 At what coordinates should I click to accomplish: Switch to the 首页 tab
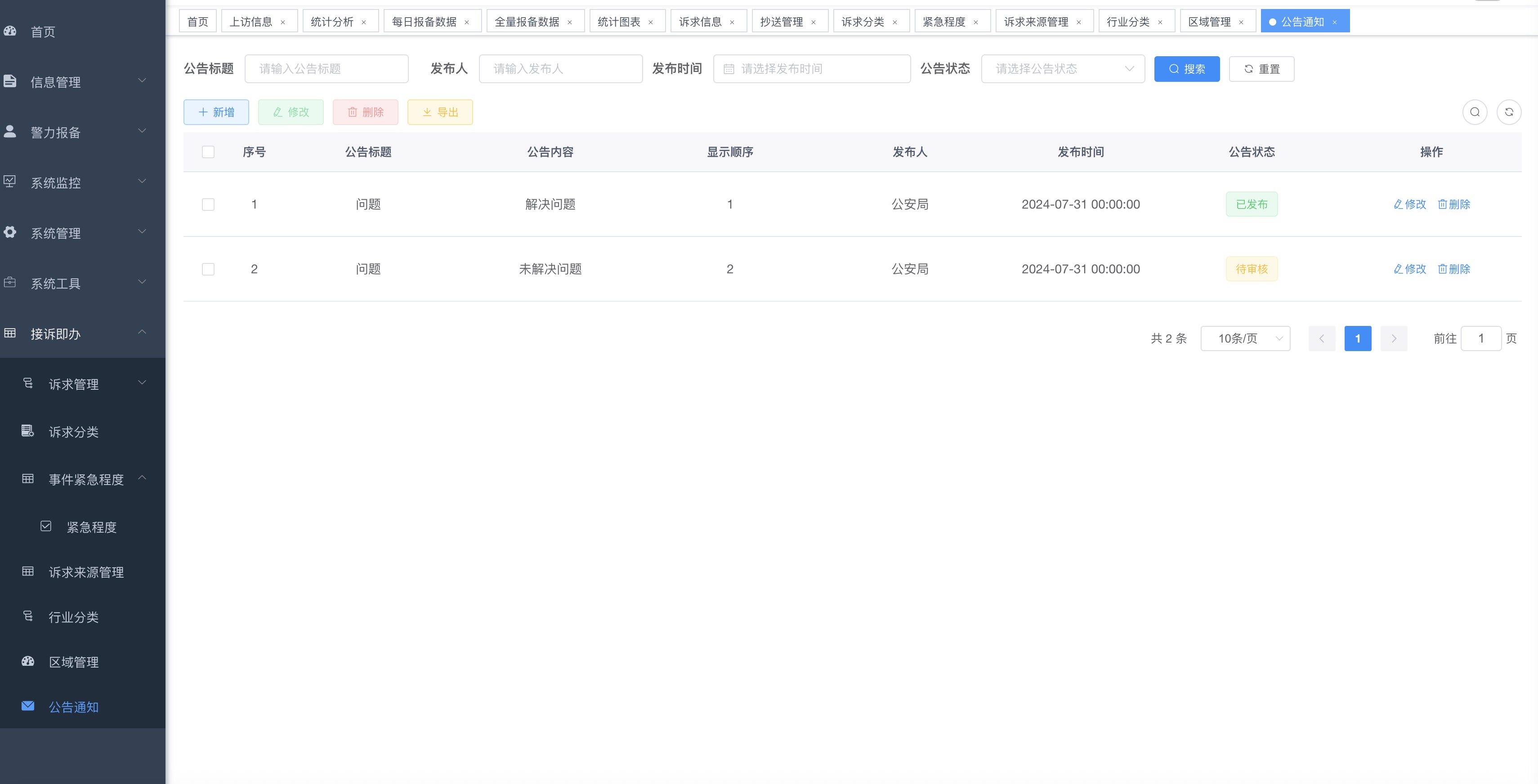(x=197, y=22)
